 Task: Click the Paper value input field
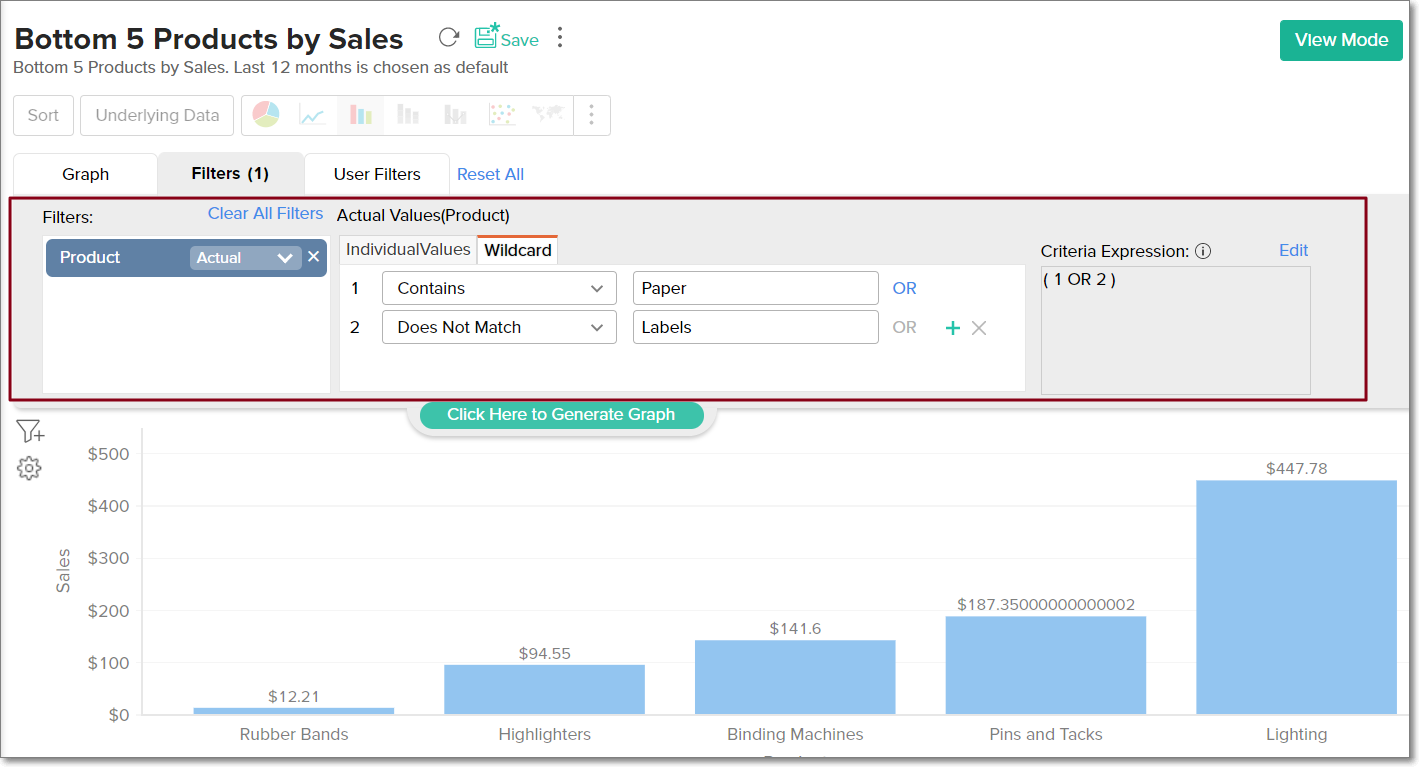pyautogui.click(x=755, y=288)
